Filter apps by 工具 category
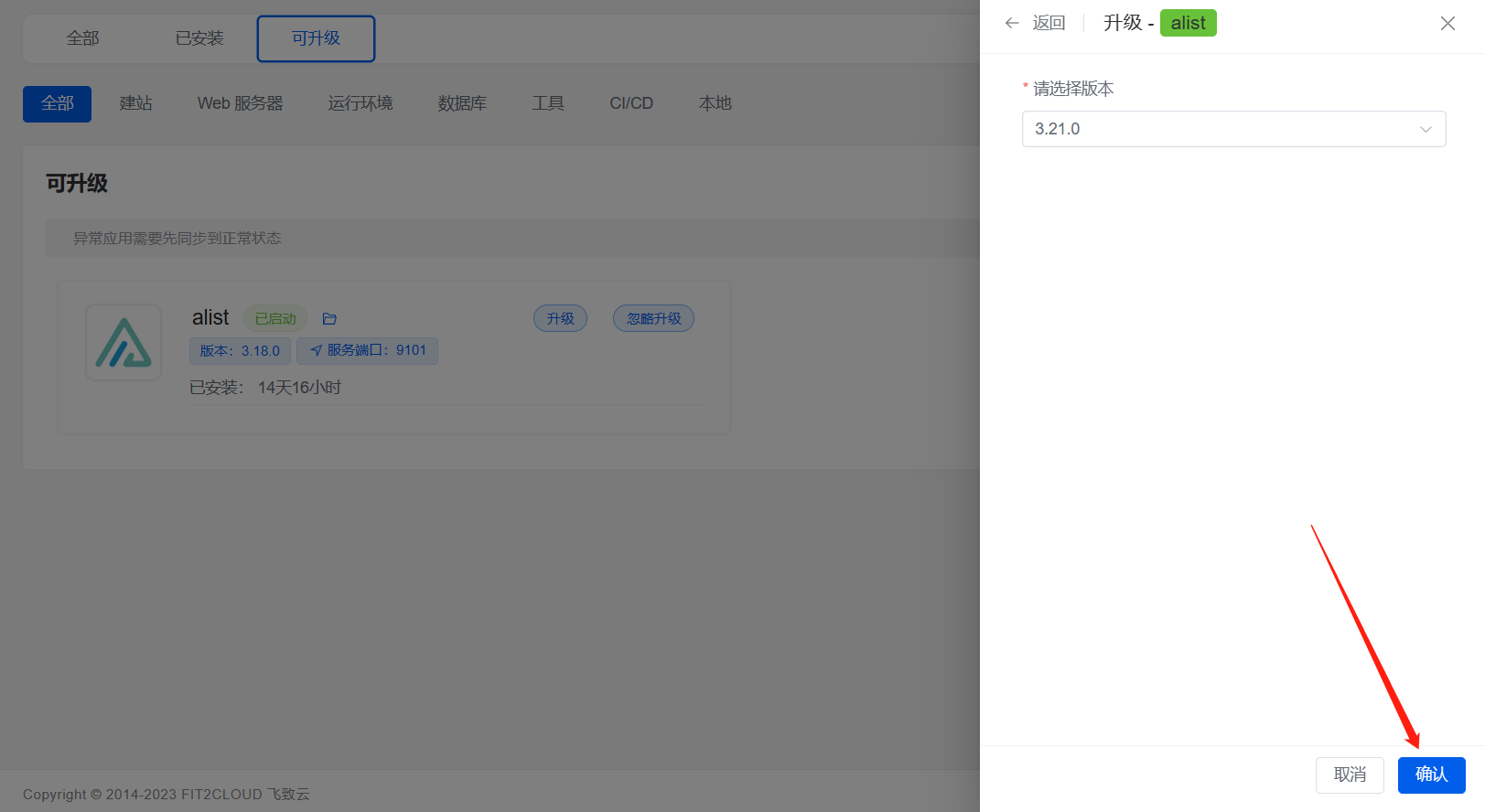This screenshot has width=1485, height=812. 548,103
